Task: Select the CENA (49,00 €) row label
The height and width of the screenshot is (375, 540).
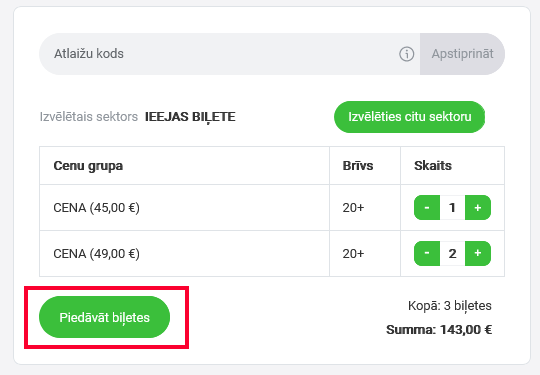Action: pos(96,254)
